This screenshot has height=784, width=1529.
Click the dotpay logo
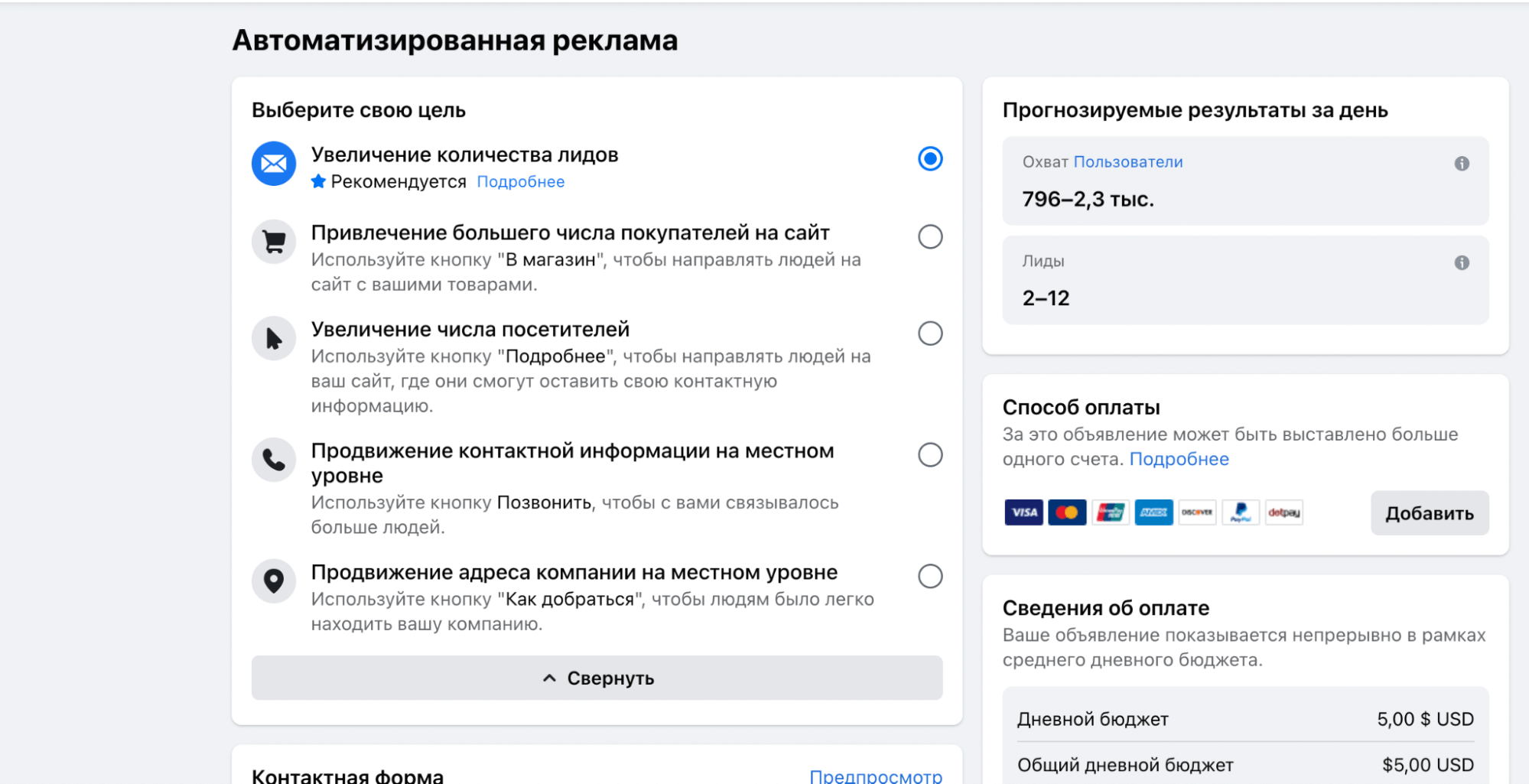tap(1284, 512)
